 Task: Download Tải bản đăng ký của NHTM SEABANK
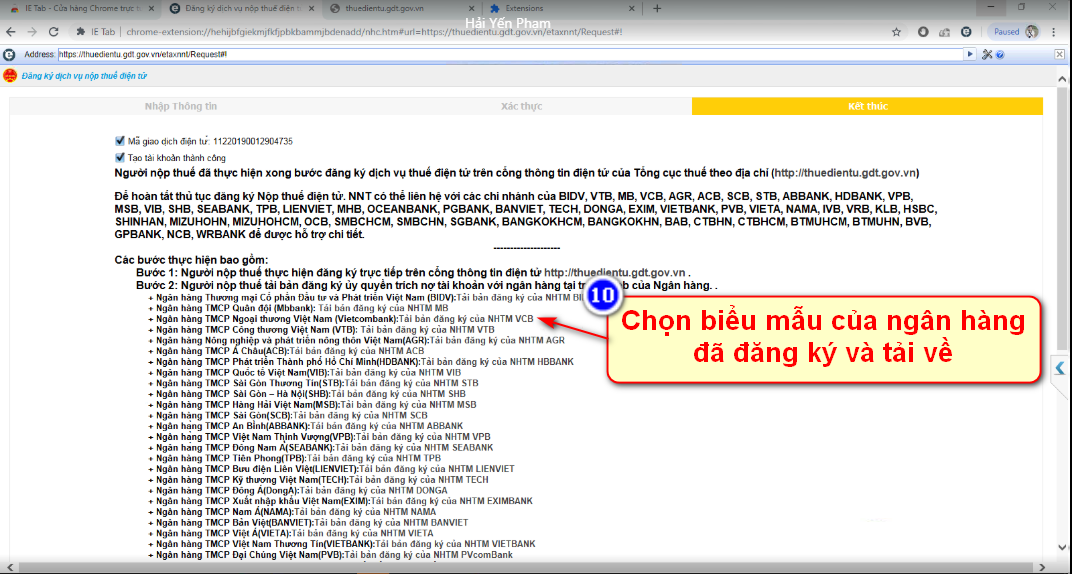pyautogui.click(x=414, y=447)
